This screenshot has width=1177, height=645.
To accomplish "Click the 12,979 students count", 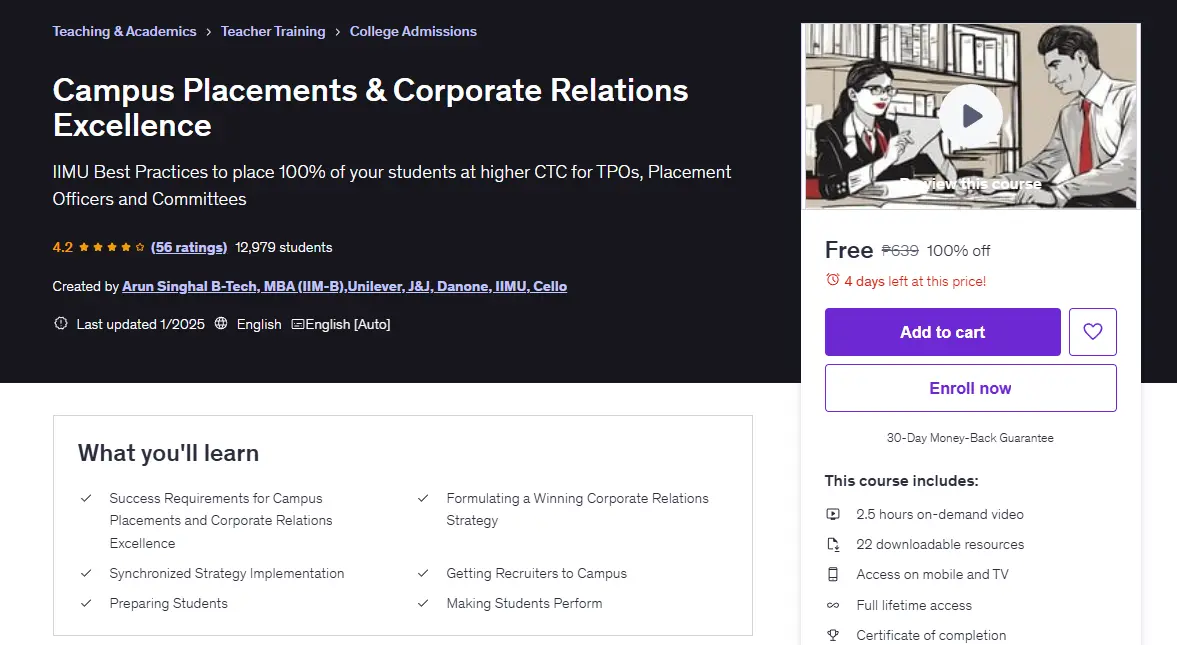I will click(284, 247).
